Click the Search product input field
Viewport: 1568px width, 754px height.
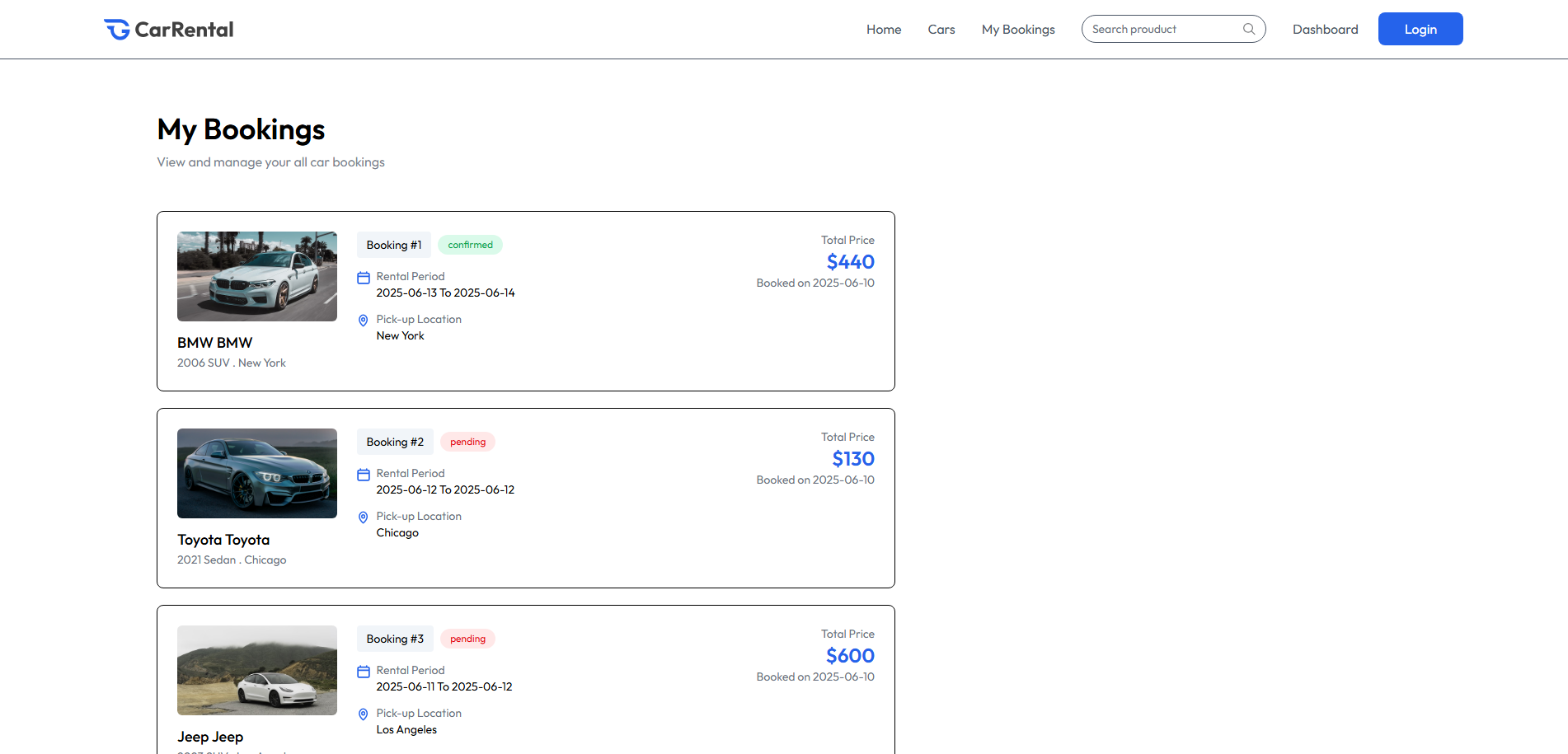pos(1162,29)
